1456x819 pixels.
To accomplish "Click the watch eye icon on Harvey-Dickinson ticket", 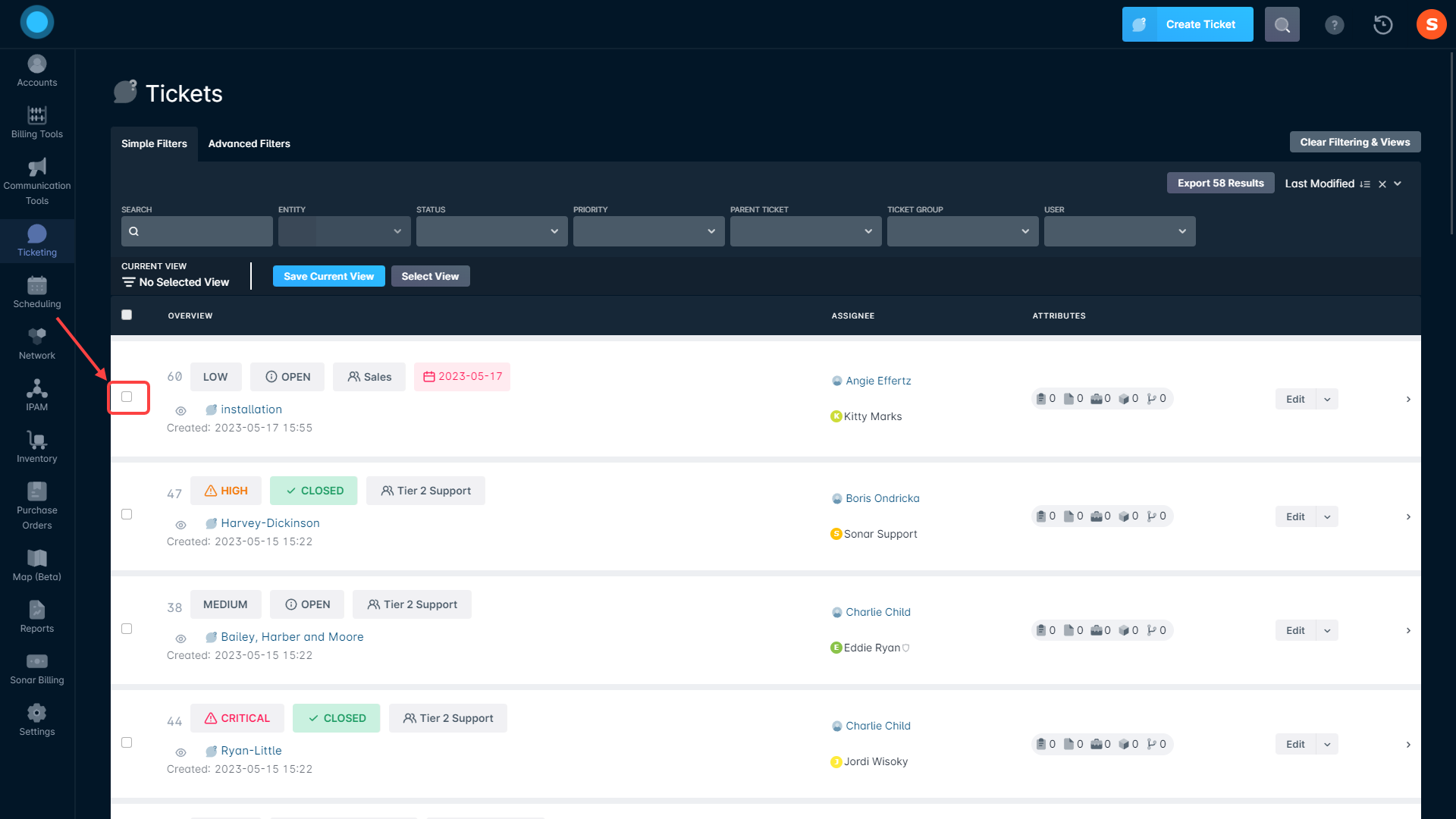I will pyautogui.click(x=180, y=525).
